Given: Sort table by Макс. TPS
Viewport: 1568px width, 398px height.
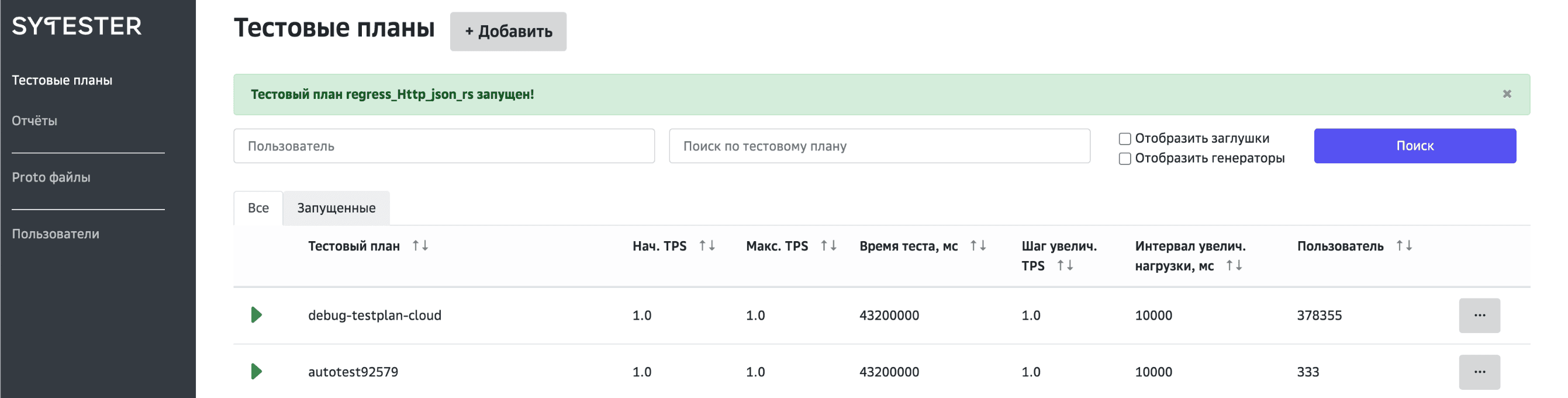Looking at the screenshot, I should pyautogui.click(x=828, y=246).
